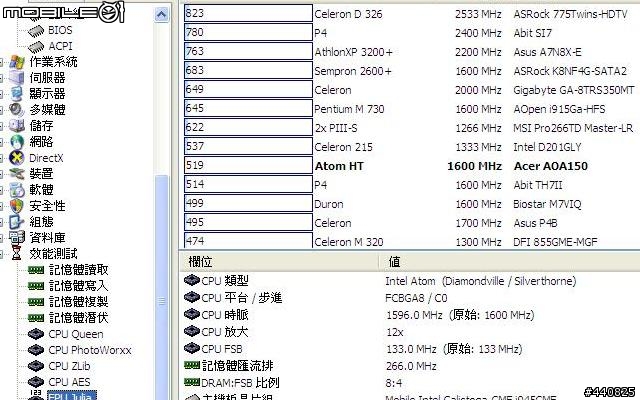Click the 記憶體寫入 memory module icon

(x=36, y=286)
